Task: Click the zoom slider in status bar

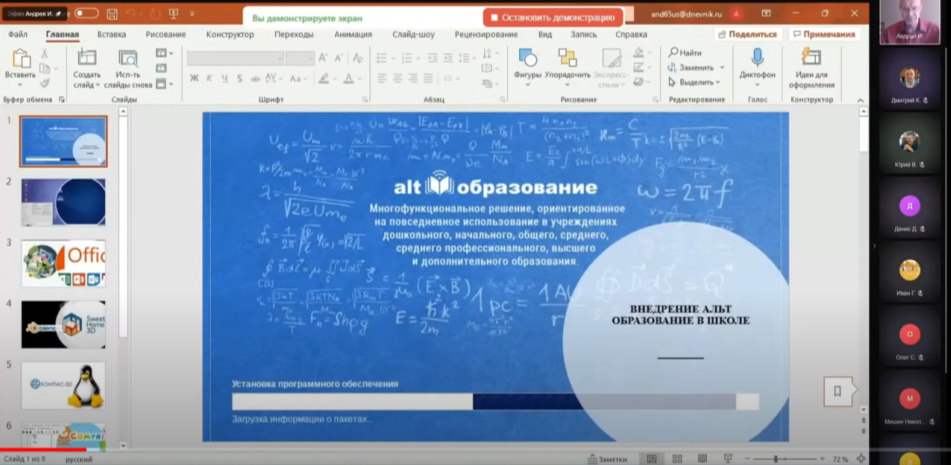Action: click(x=787, y=459)
